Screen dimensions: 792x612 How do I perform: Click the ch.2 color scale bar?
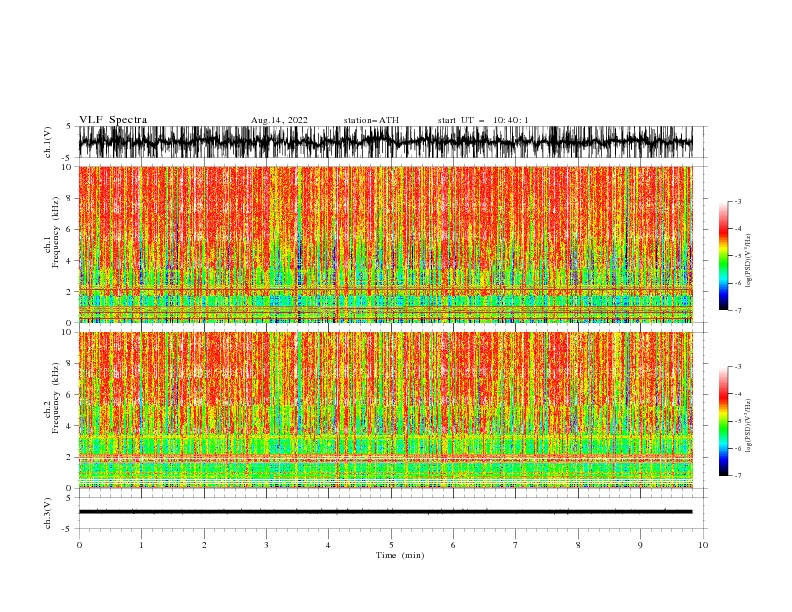pos(723,421)
